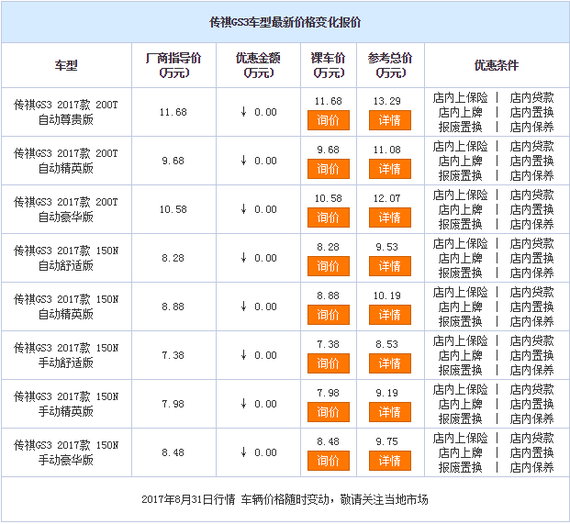
Task: Click guide price 10.58 in 厂商指导价 column
Action: pos(173,209)
